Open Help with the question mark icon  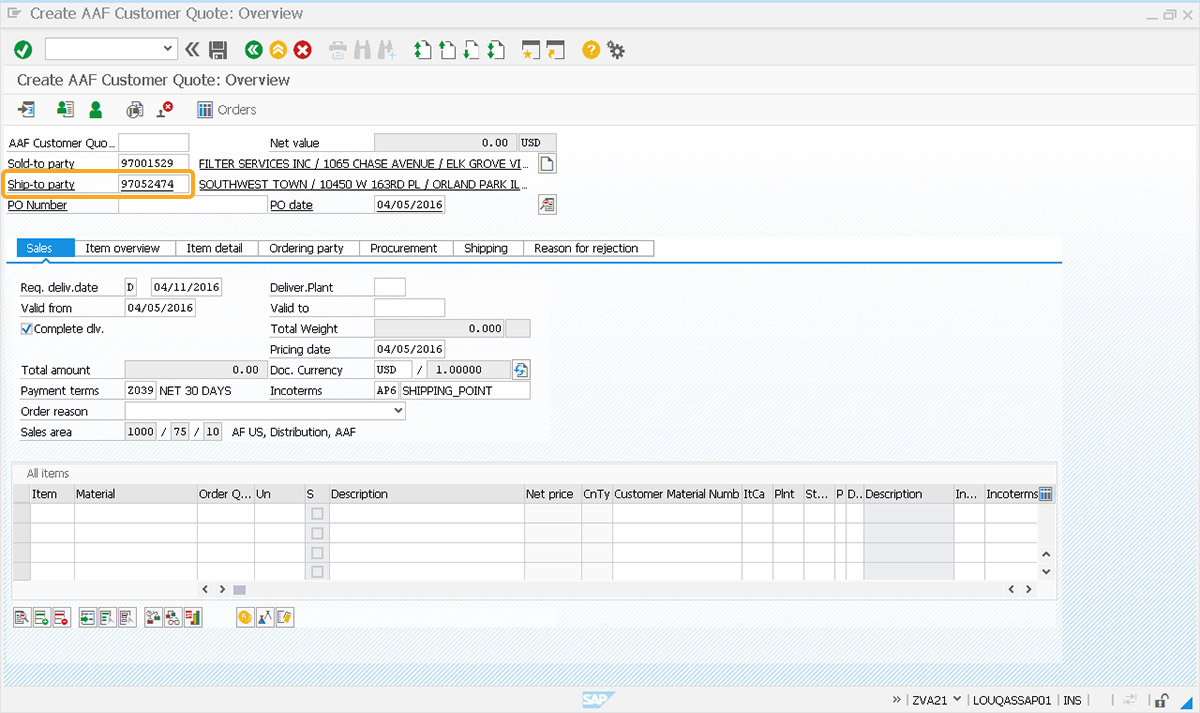(x=591, y=49)
